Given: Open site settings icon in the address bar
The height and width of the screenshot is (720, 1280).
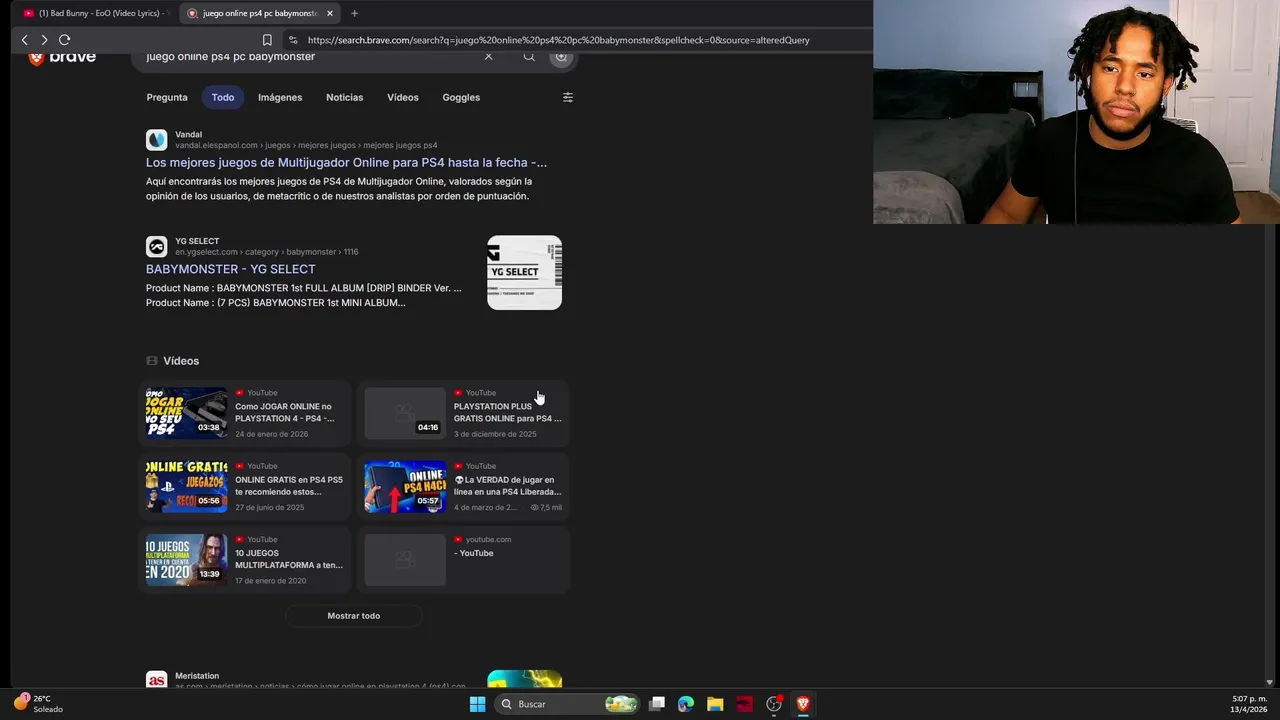Looking at the screenshot, I should (293, 40).
